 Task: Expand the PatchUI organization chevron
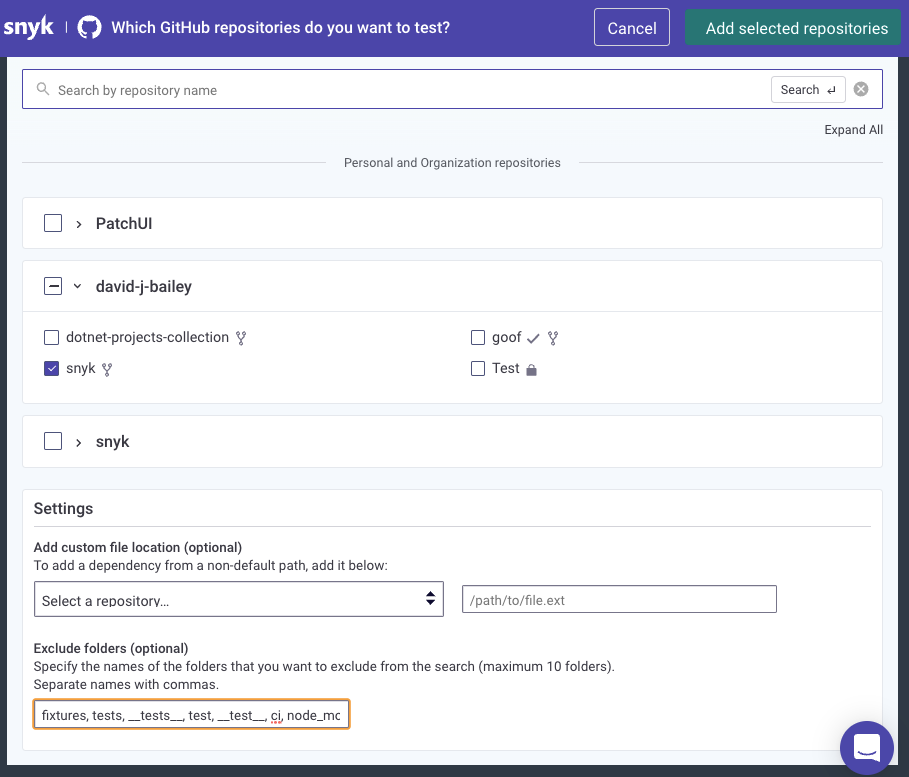coord(79,224)
